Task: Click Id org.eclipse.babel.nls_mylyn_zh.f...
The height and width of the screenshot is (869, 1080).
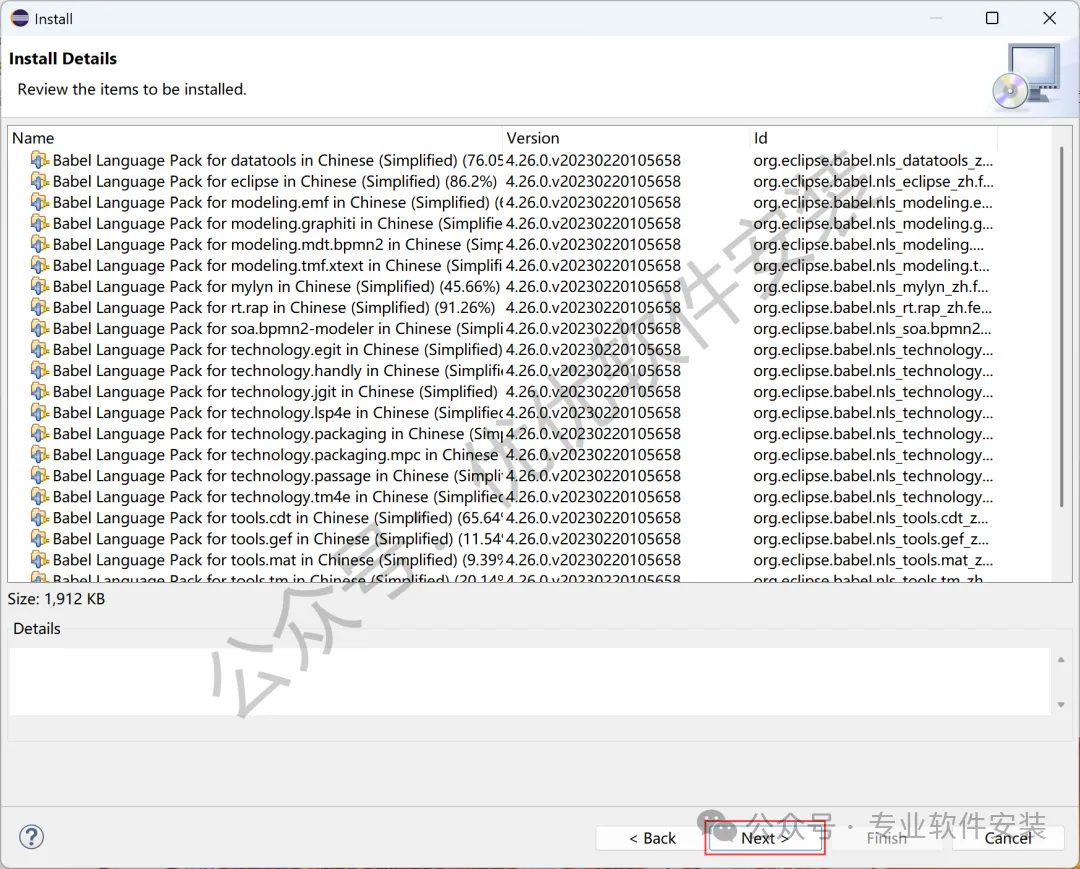Action: 870,286
